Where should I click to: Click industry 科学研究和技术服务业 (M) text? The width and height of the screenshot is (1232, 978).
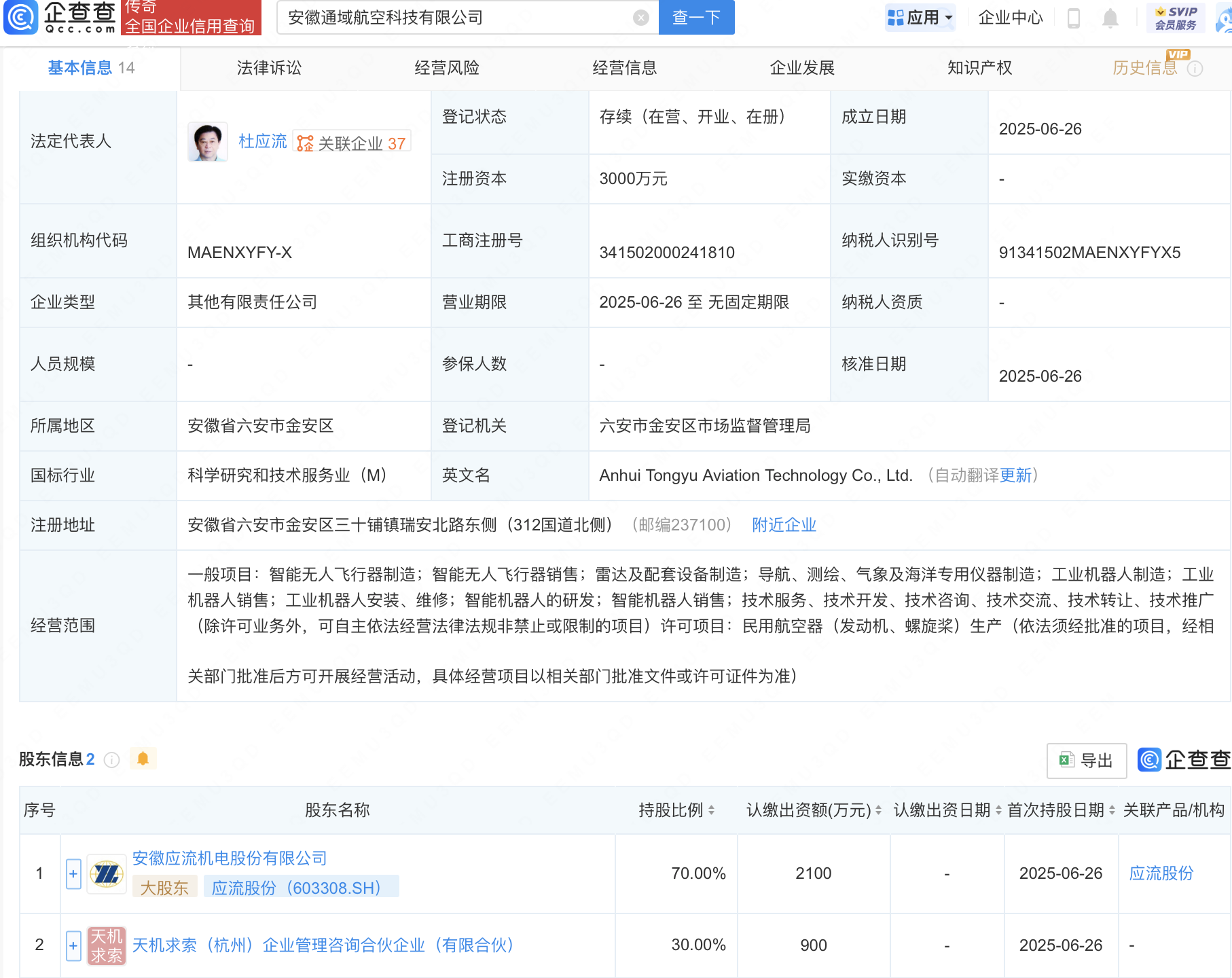tap(287, 475)
